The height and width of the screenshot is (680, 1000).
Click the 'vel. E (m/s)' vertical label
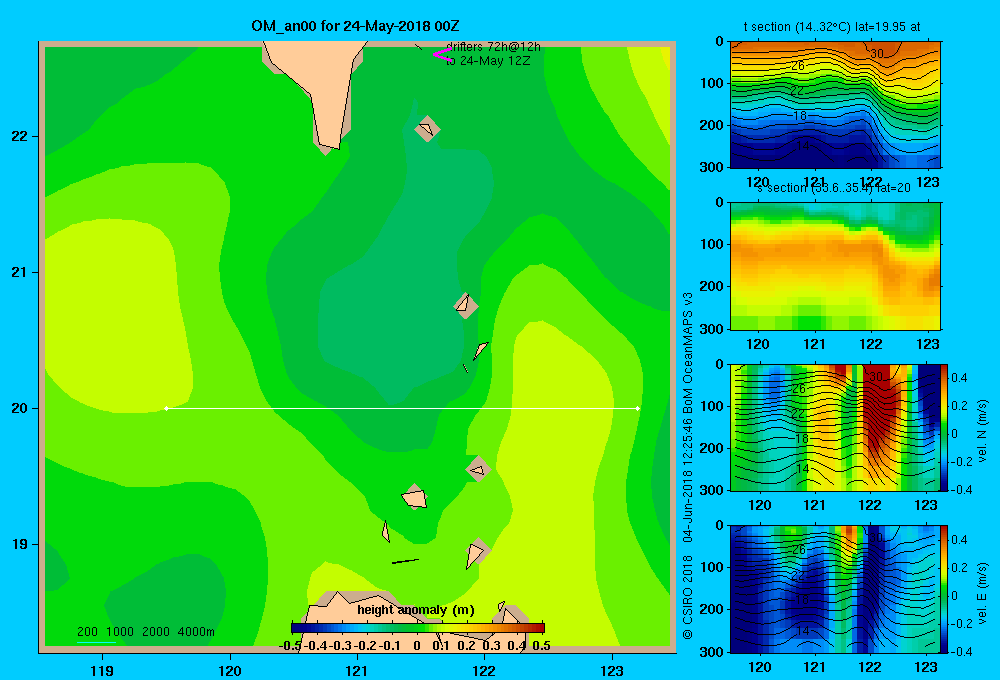coord(982,592)
